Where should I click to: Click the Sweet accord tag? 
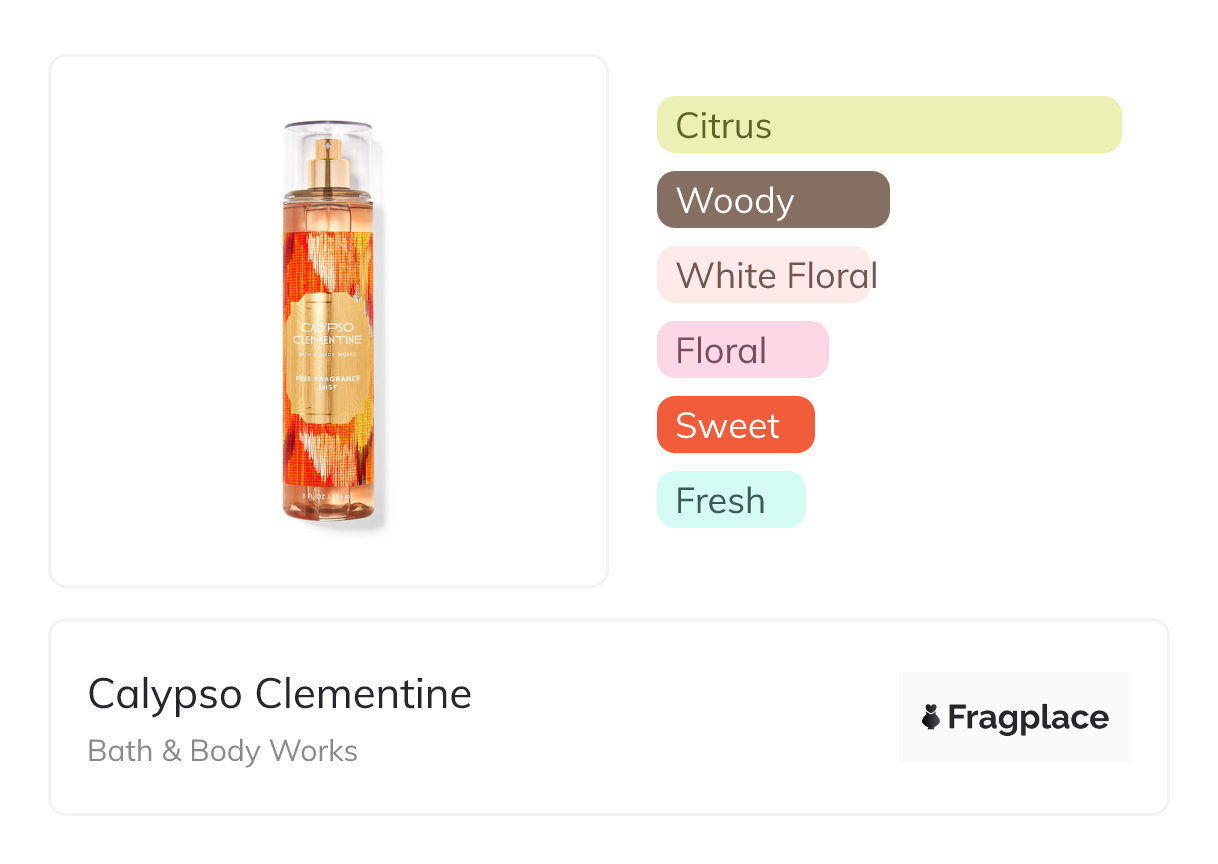pos(735,425)
